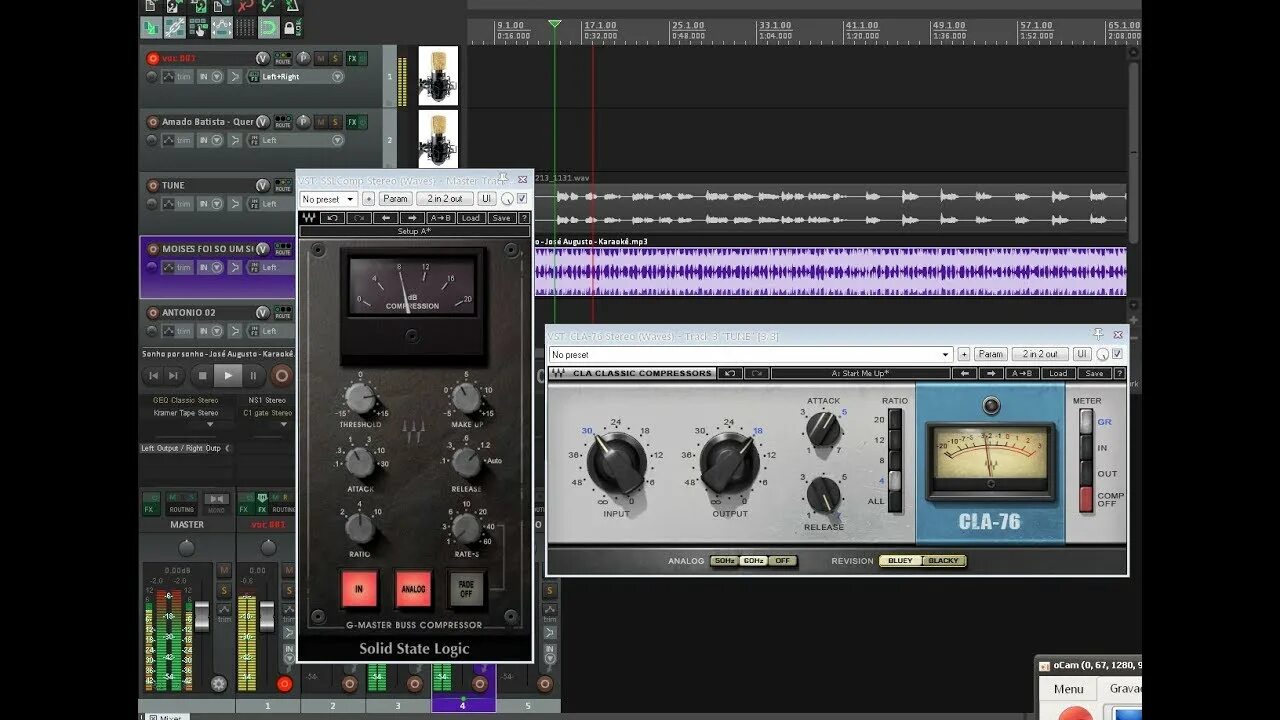Click the CLA-76 INPUT knob

616,462
